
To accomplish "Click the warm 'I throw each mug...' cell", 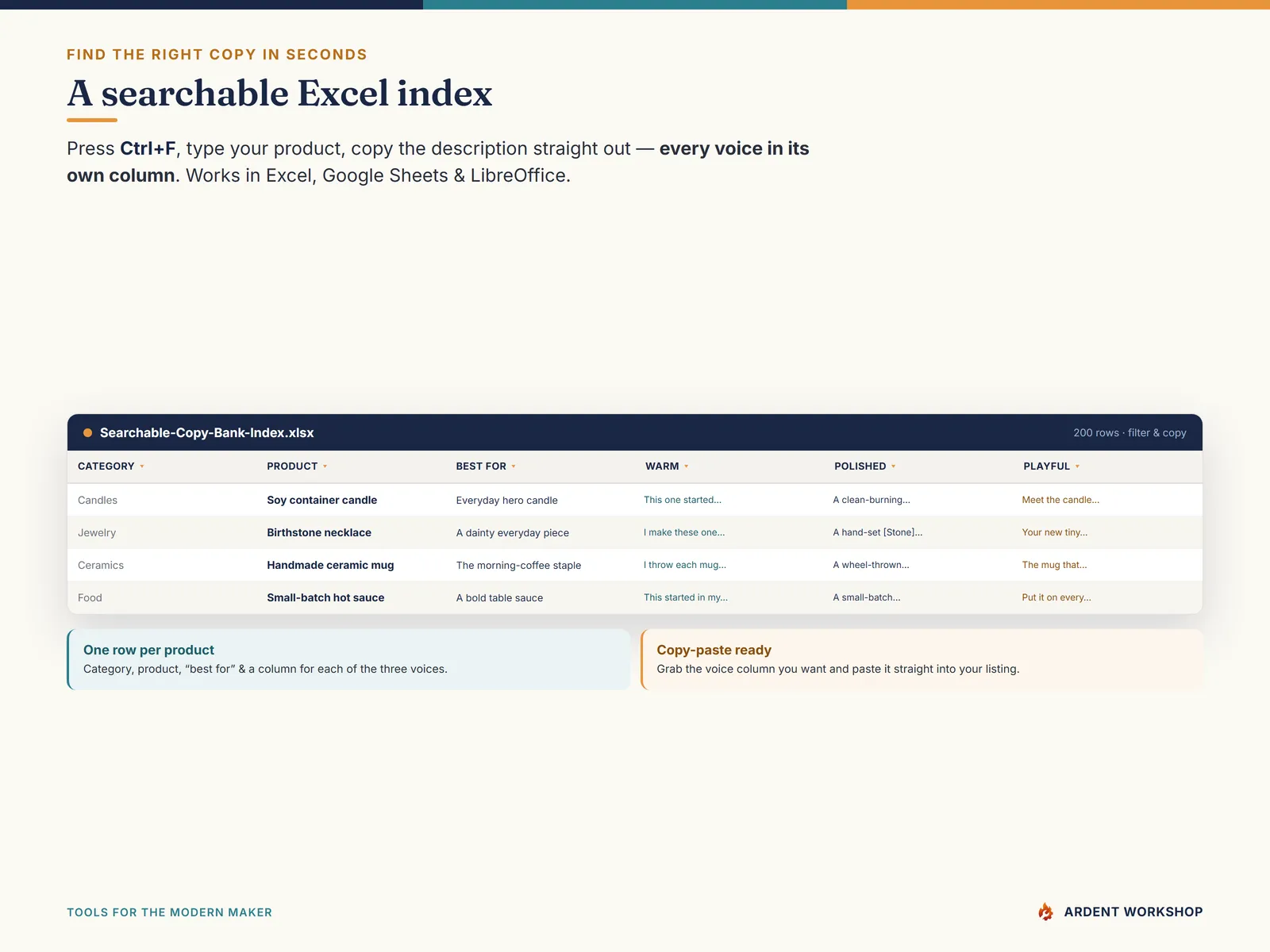I will click(685, 565).
